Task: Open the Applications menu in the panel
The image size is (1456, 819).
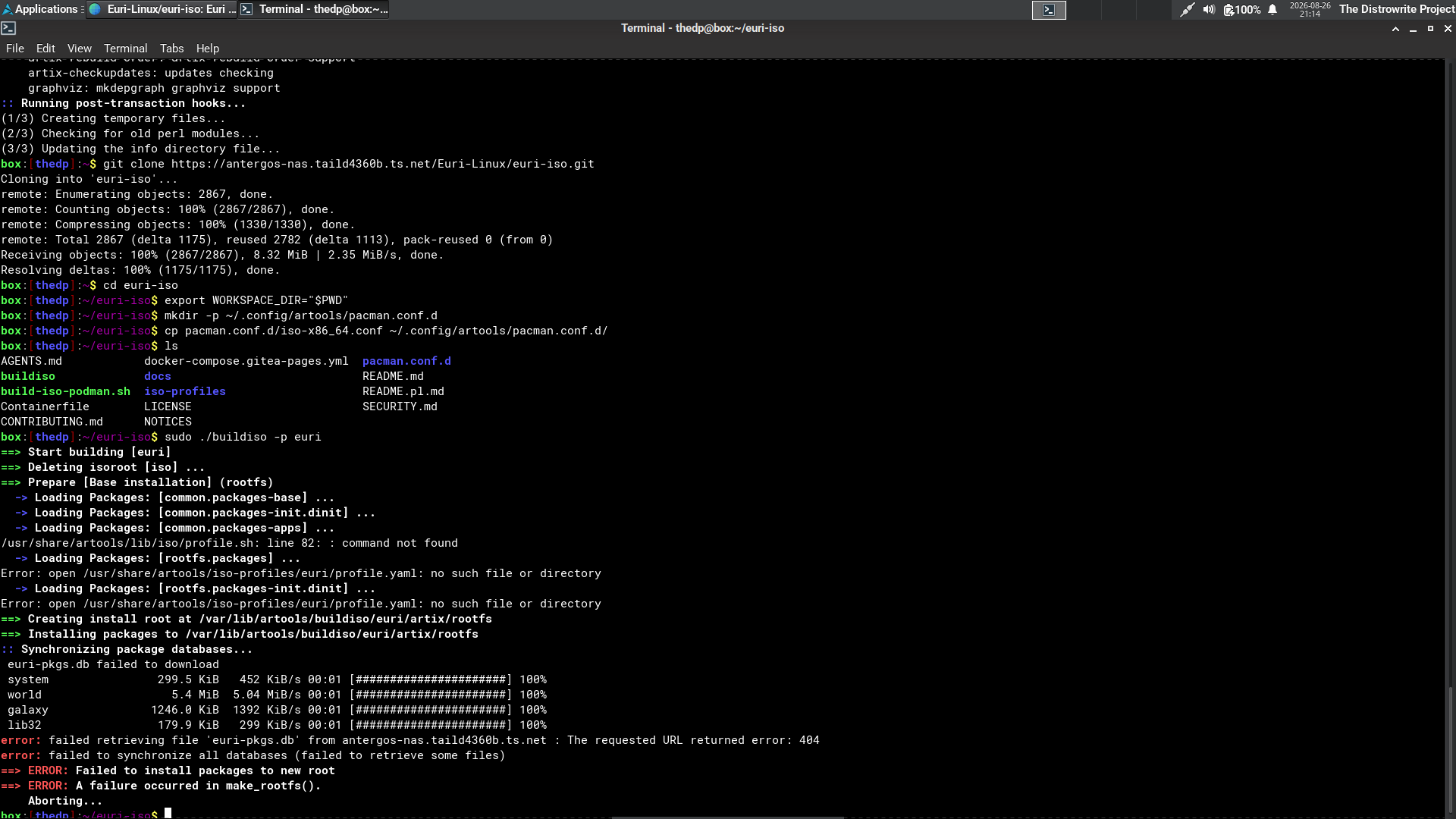Action: 40,9
